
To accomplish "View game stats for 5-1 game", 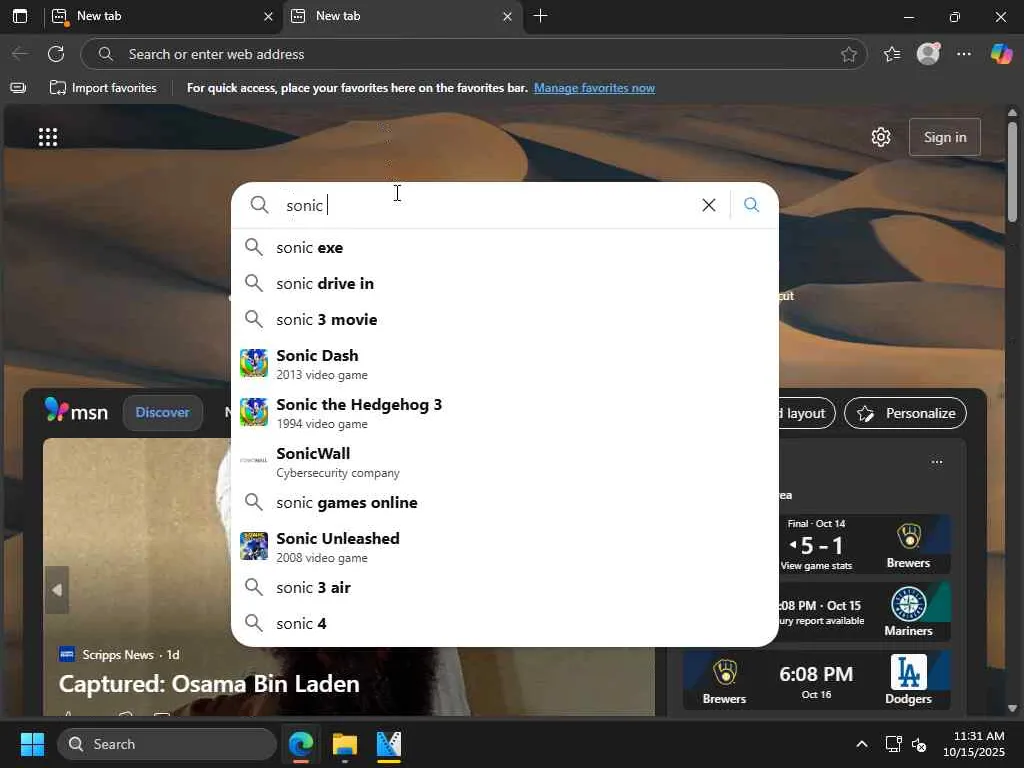I will [x=816, y=566].
